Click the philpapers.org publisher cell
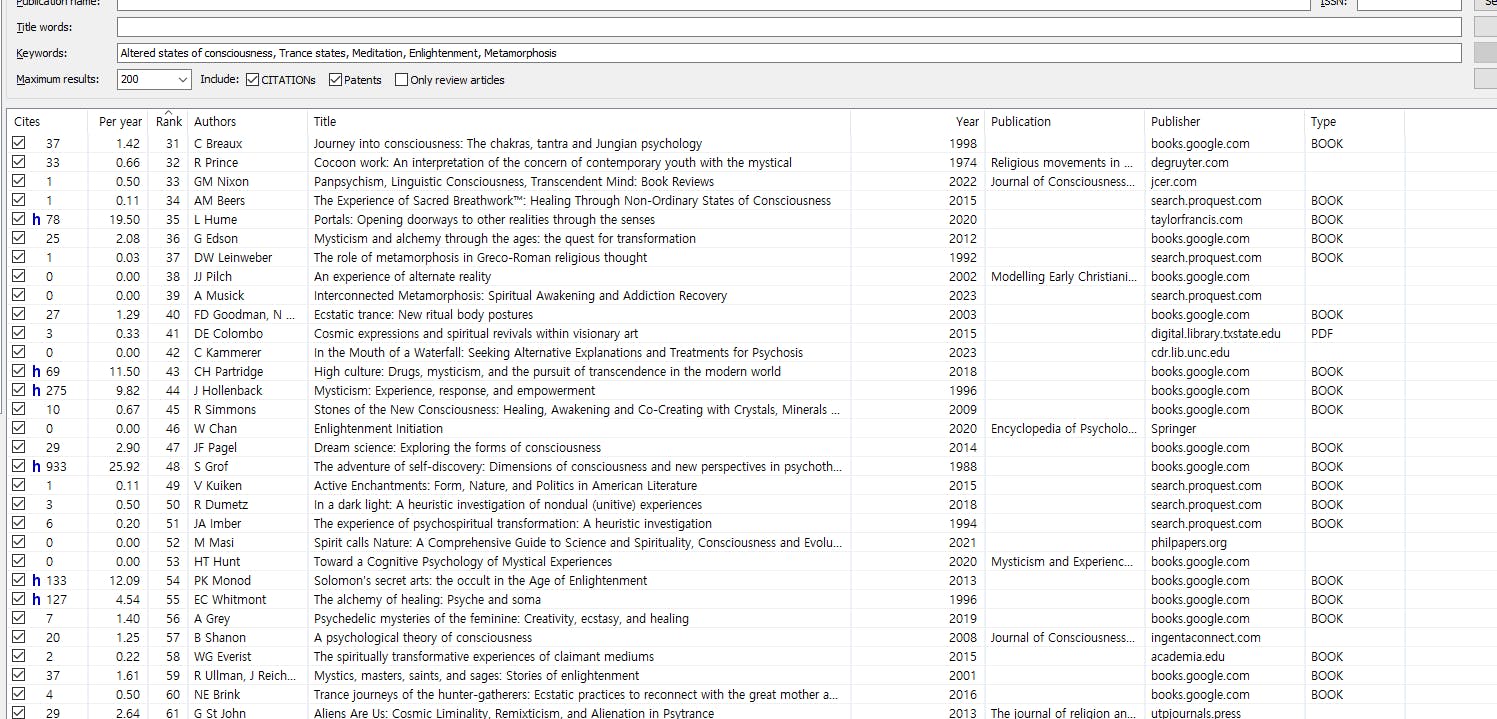1497x719 pixels. (x=1188, y=543)
